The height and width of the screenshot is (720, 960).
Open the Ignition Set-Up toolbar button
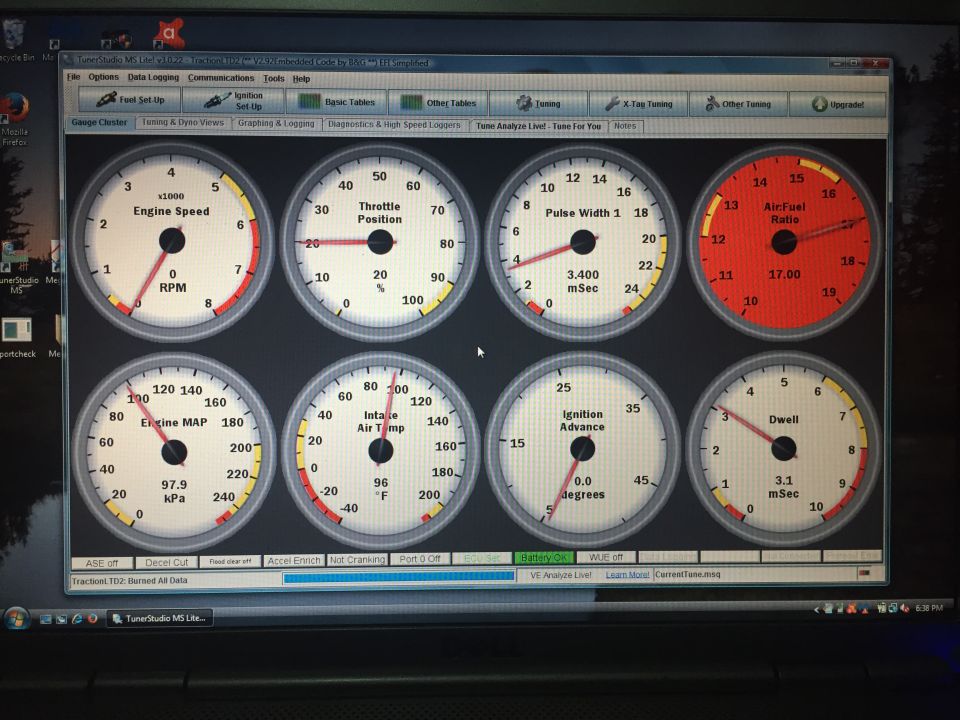[x=233, y=101]
